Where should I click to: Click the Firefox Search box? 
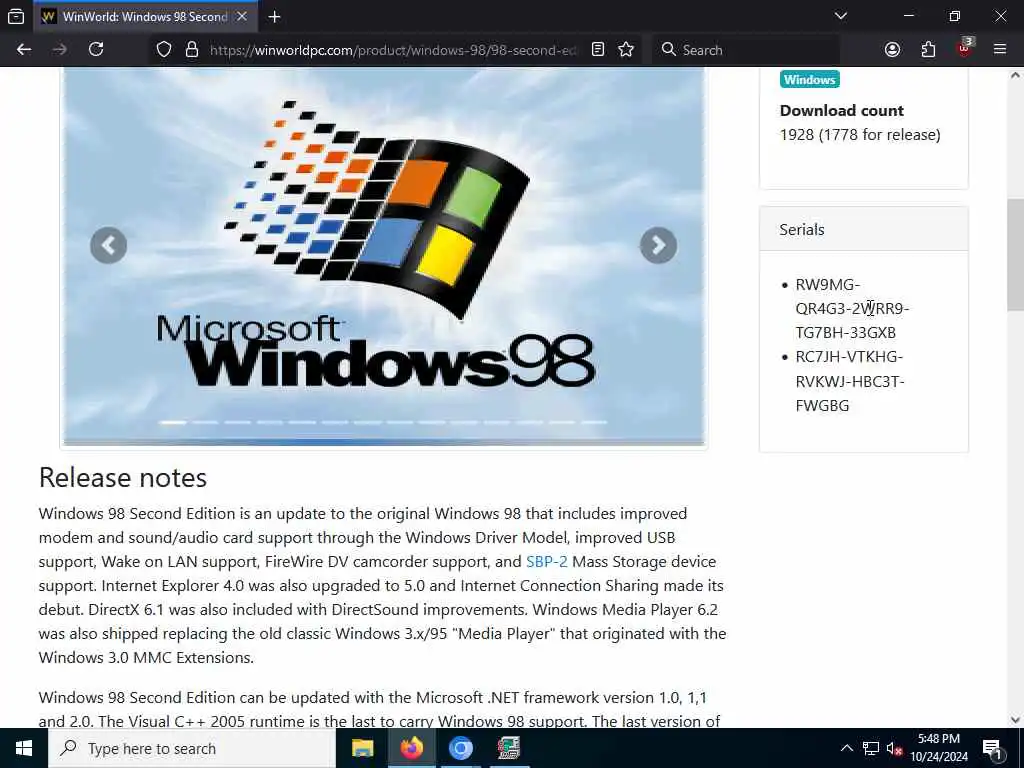pyautogui.click(x=746, y=50)
